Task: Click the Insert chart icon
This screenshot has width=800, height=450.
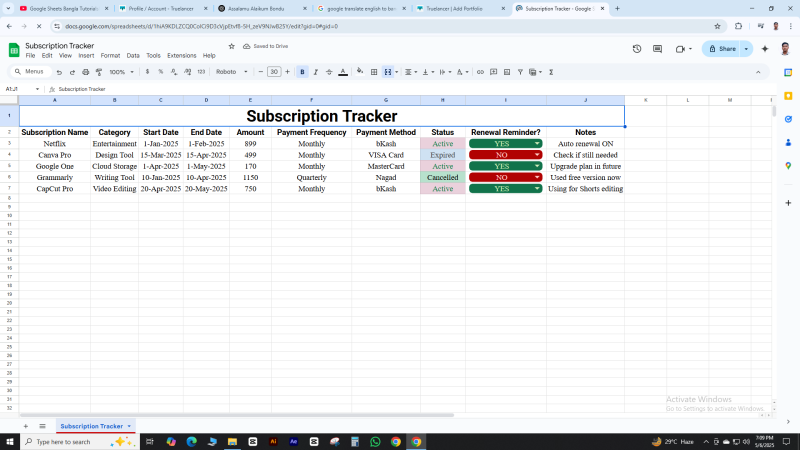Action: pyautogui.click(x=507, y=72)
